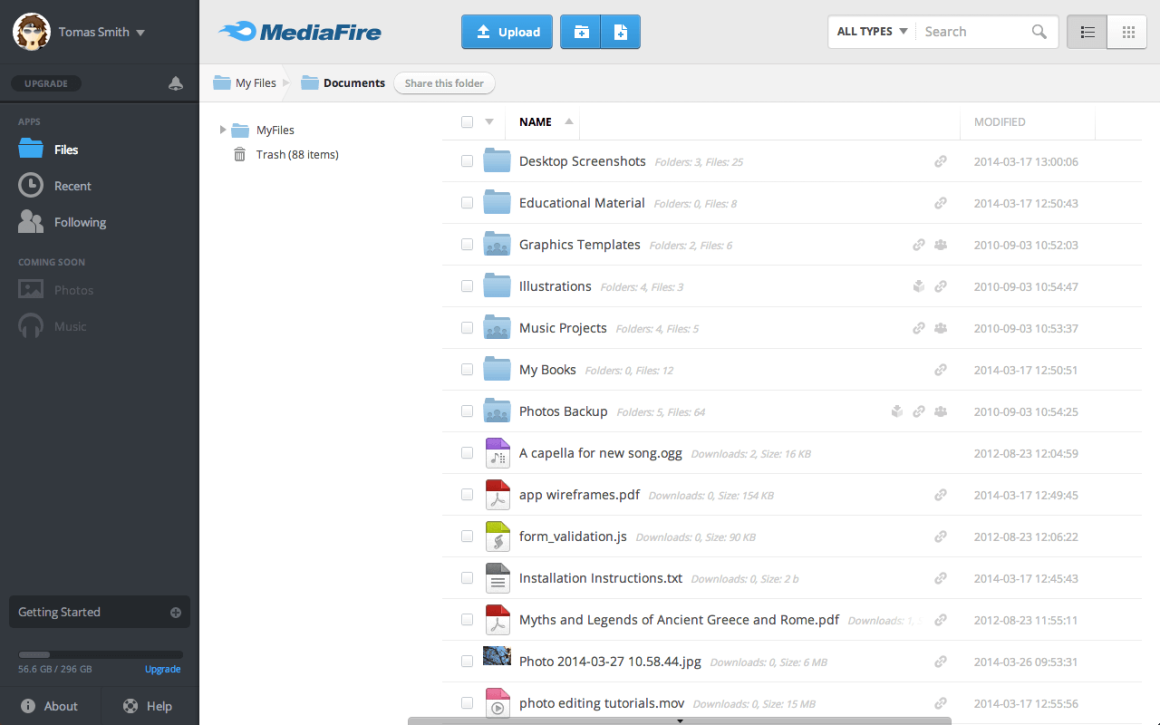Check the checkbox next to My Books
This screenshot has width=1160, height=725.
pos(466,369)
